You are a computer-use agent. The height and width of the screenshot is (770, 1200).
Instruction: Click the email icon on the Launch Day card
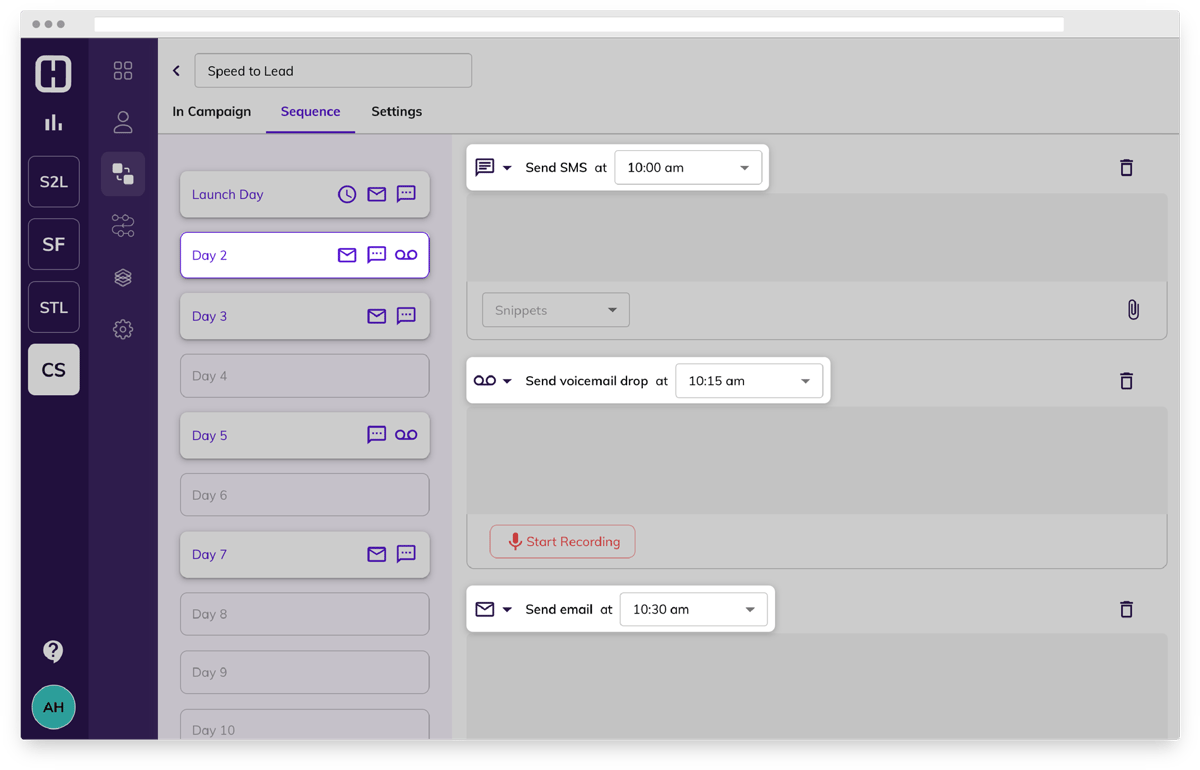(x=377, y=194)
